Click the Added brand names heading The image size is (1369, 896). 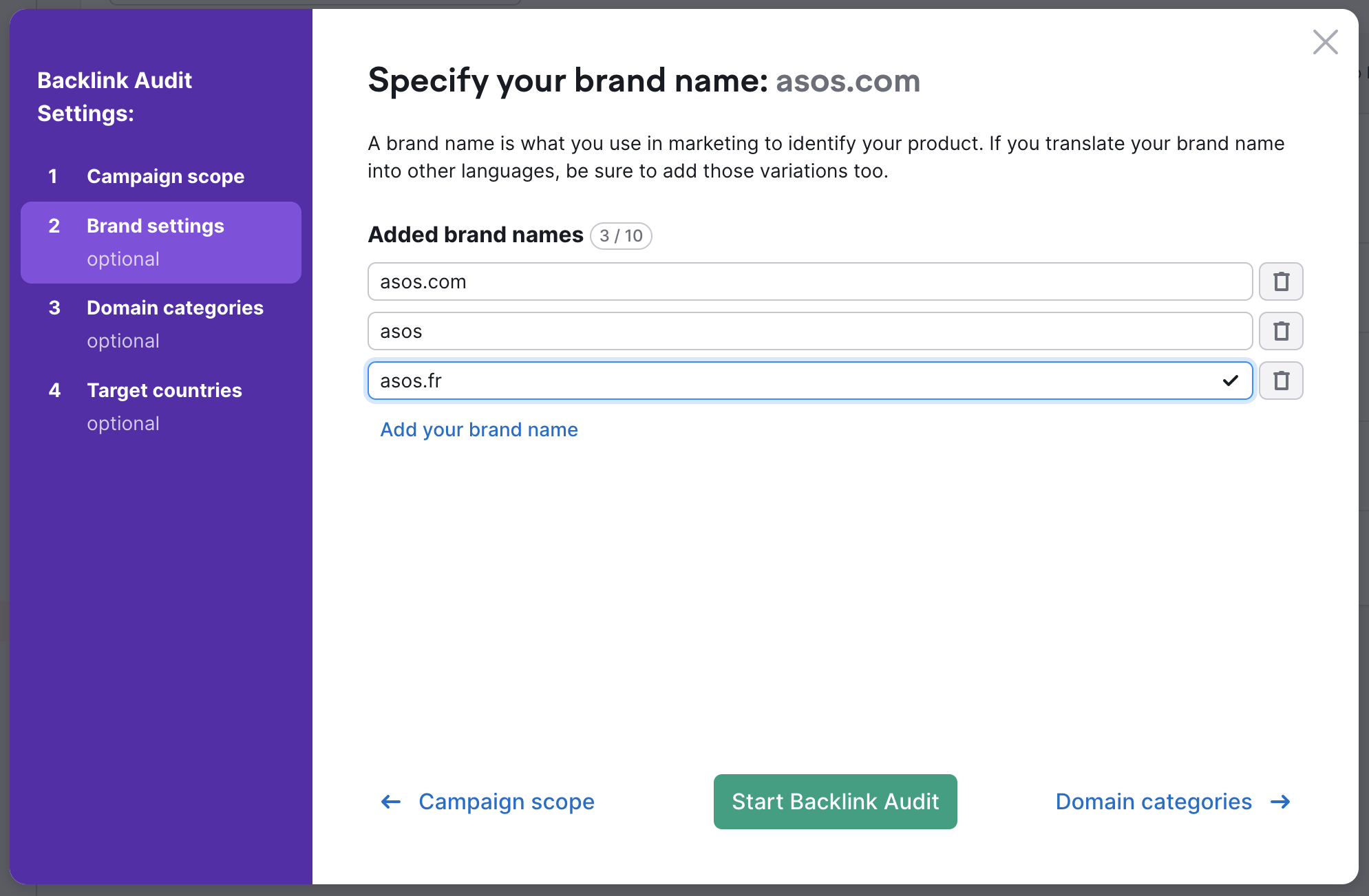tap(475, 235)
